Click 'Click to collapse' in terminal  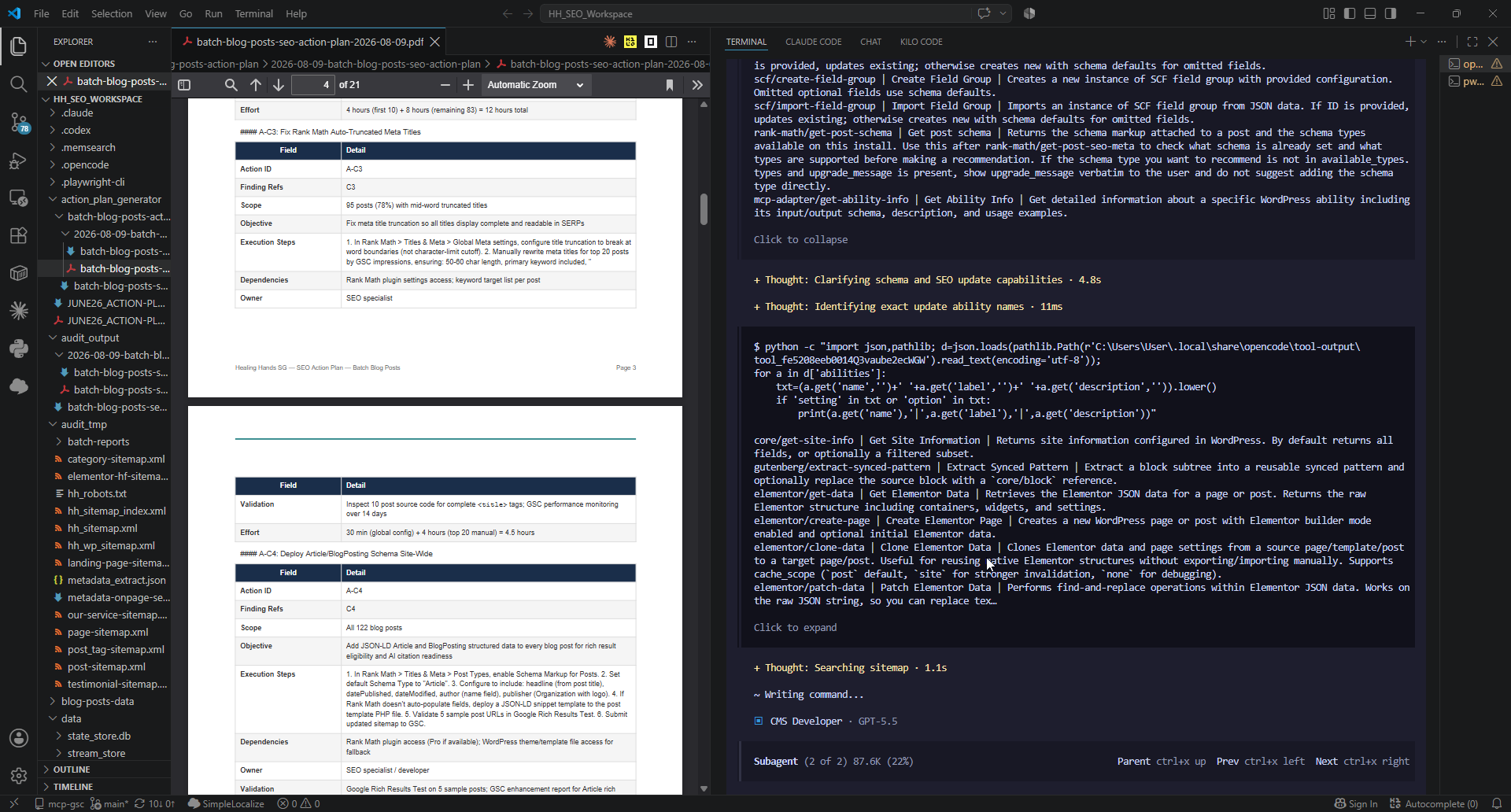(x=800, y=239)
